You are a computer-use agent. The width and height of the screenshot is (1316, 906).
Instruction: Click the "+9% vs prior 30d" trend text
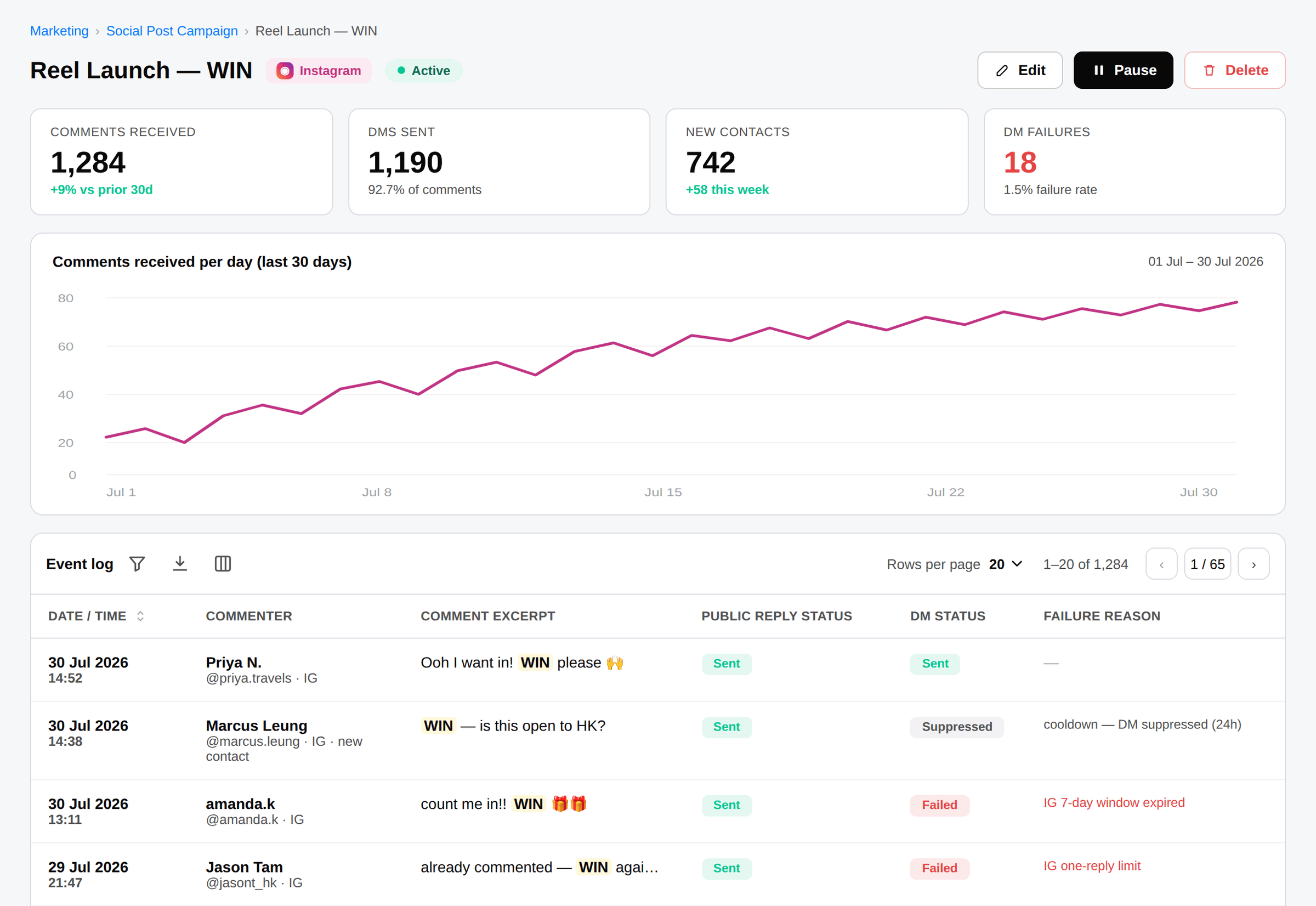[101, 190]
